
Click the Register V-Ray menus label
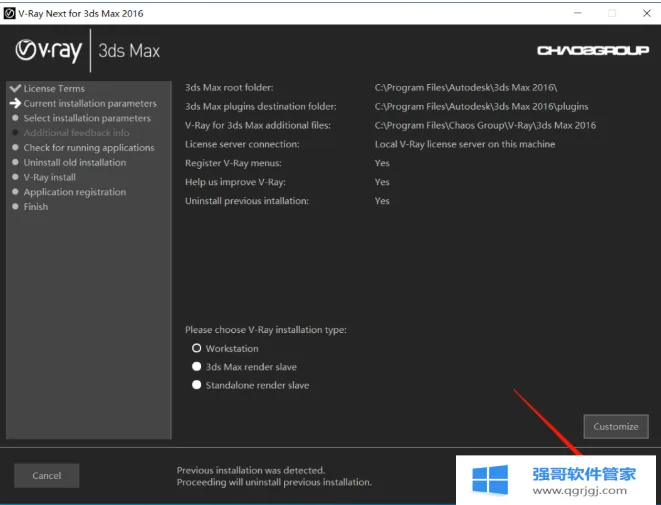click(233, 163)
